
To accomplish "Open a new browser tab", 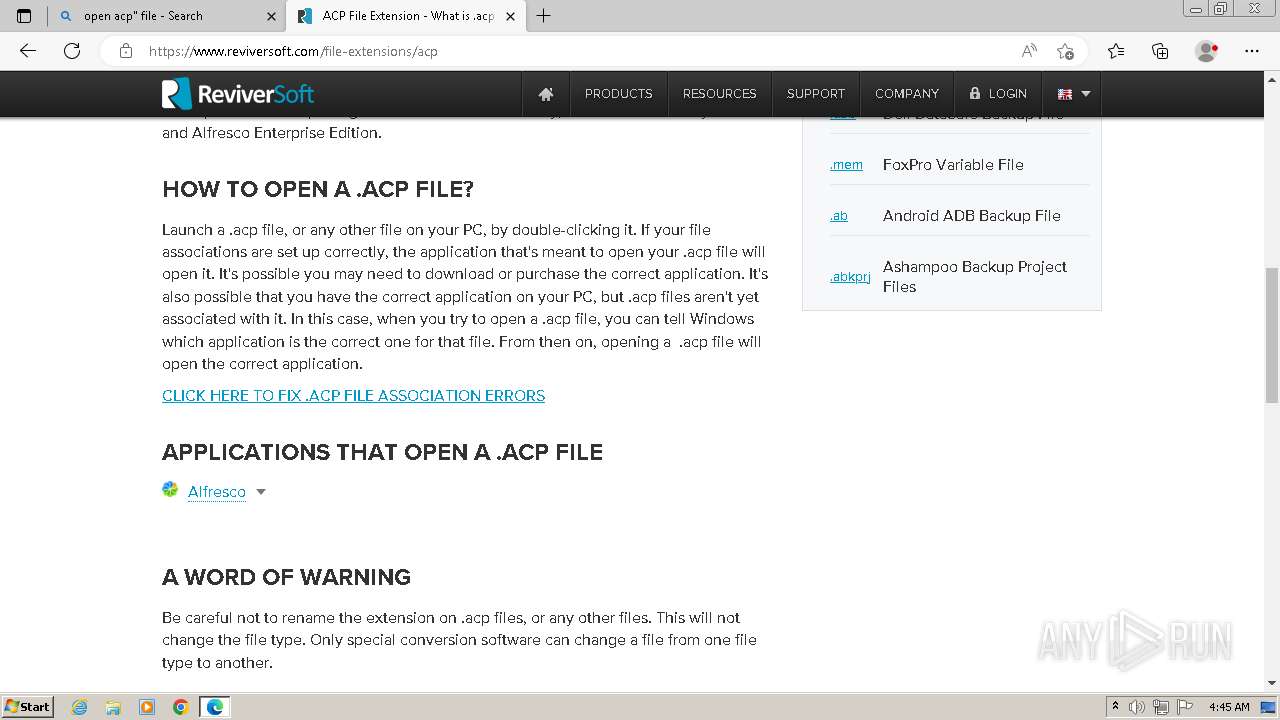I will point(543,16).
